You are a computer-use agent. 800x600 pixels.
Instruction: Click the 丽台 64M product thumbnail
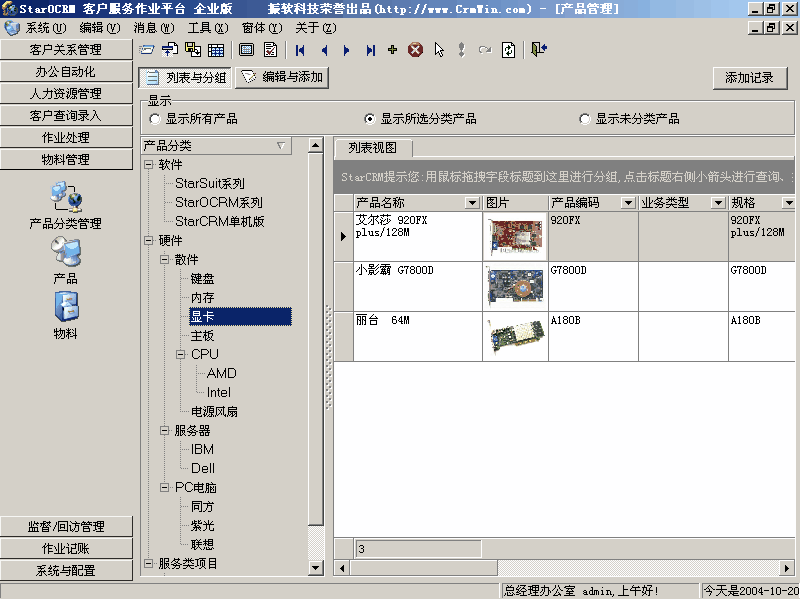(x=515, y=337)
